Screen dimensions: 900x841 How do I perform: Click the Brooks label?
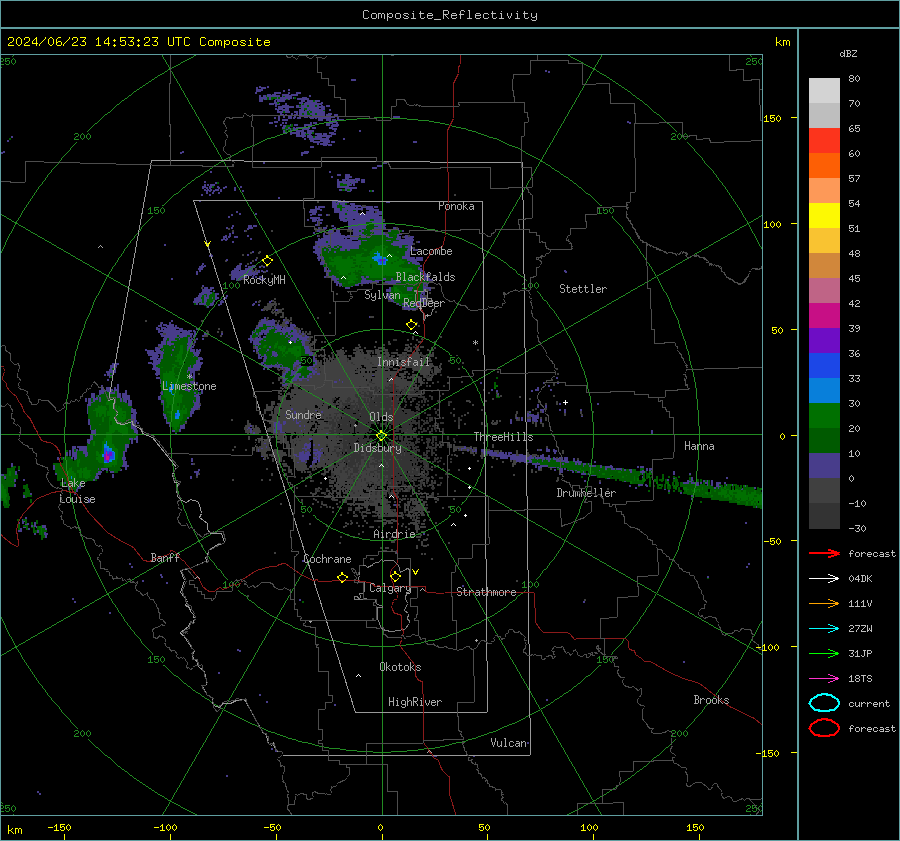(x=711, y=700)
